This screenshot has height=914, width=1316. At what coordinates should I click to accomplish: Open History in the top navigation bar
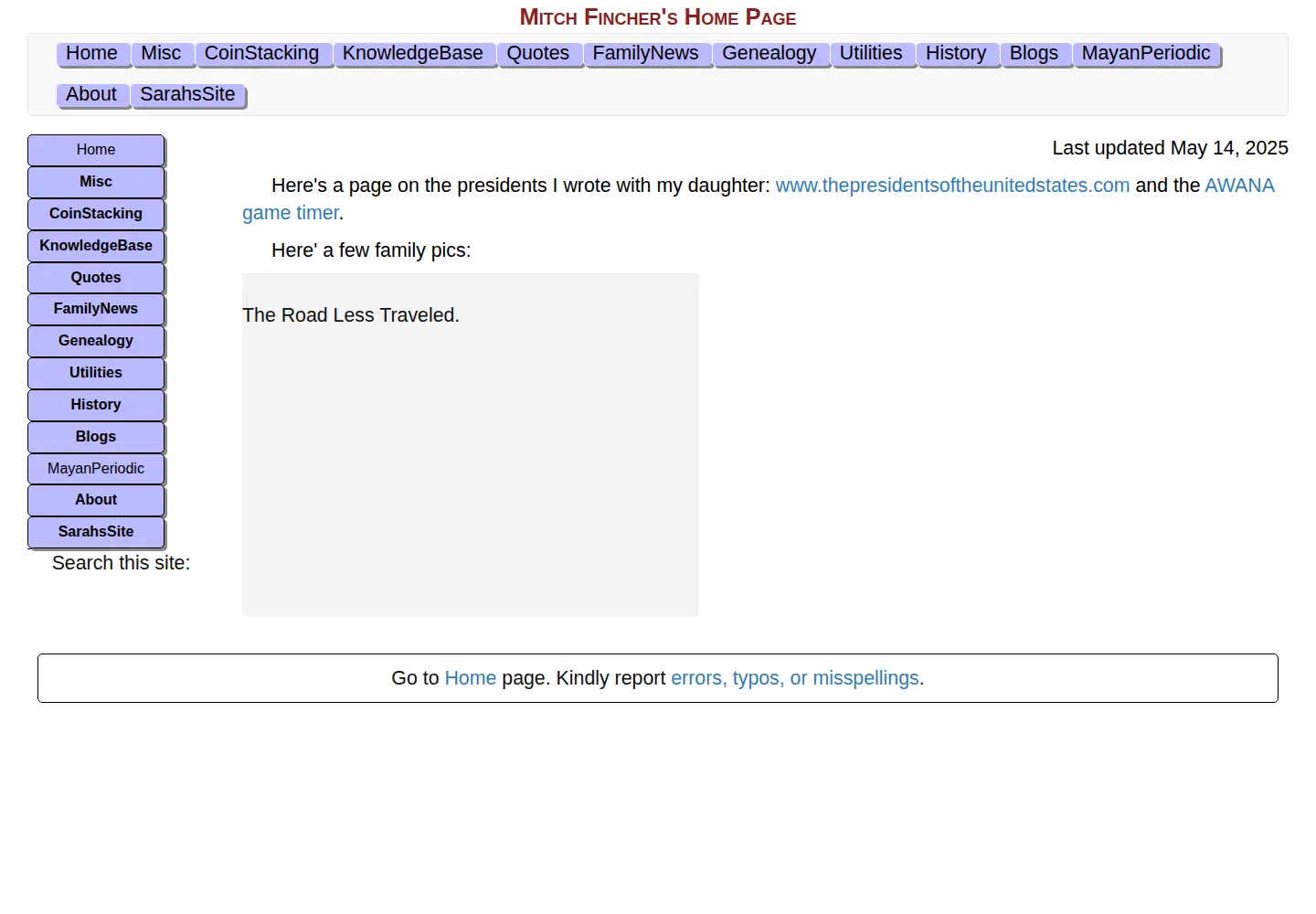tap(956, 54)
